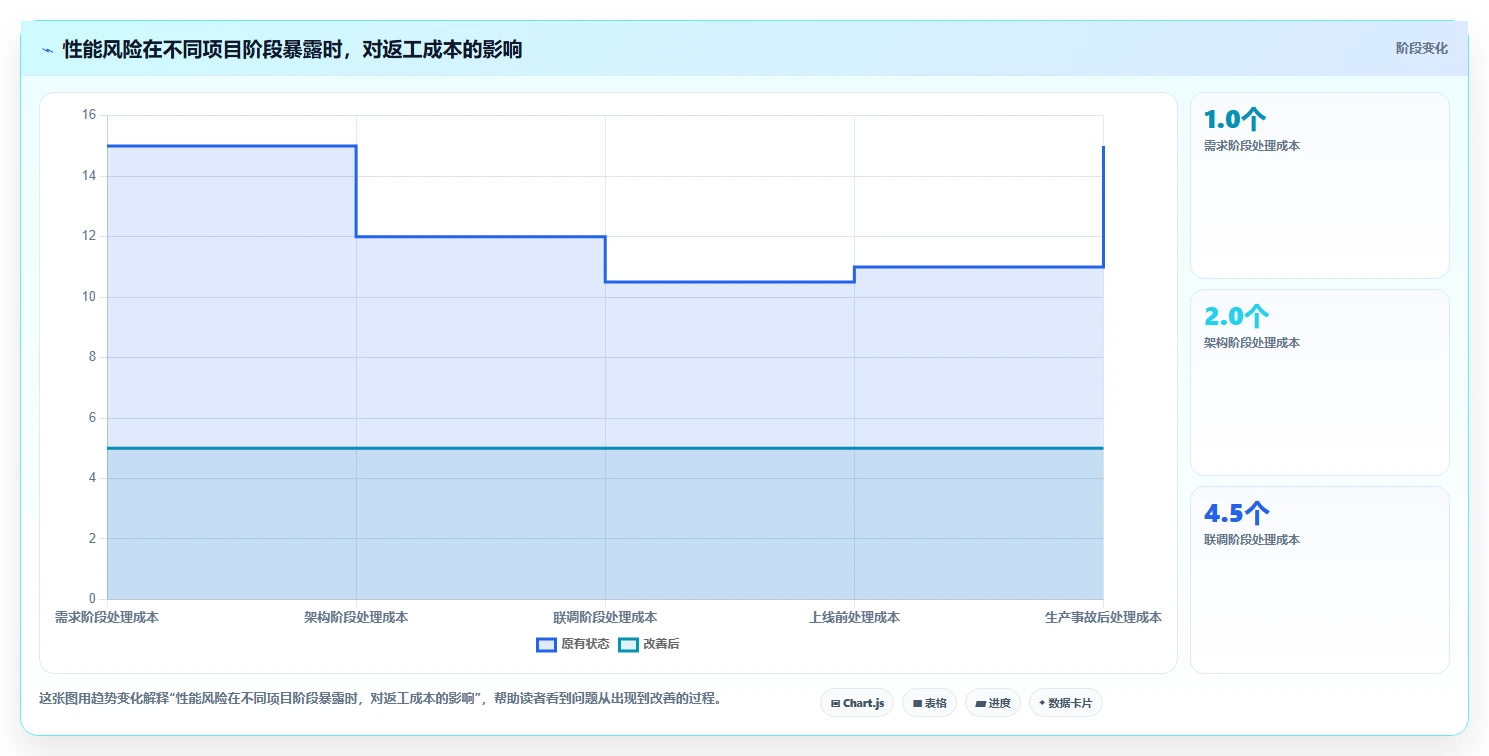
Task: Click x-axis label 架构阶段处理成本
Action: coord(356,617)
